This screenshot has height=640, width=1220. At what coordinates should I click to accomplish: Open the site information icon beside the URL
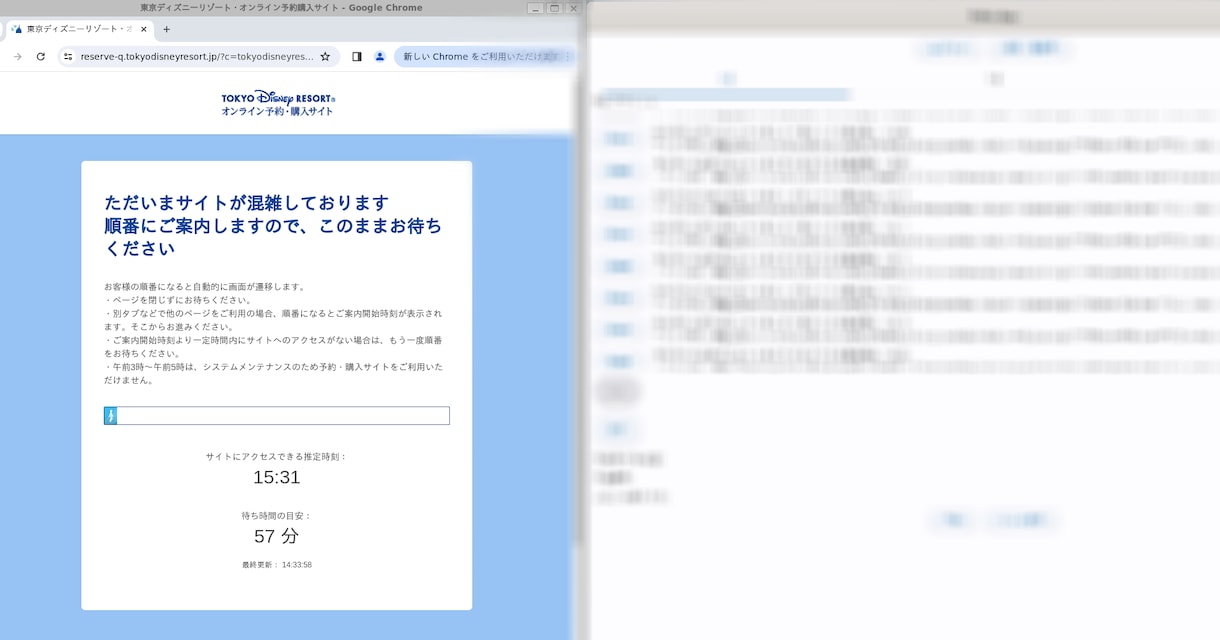tap(68, 57)
